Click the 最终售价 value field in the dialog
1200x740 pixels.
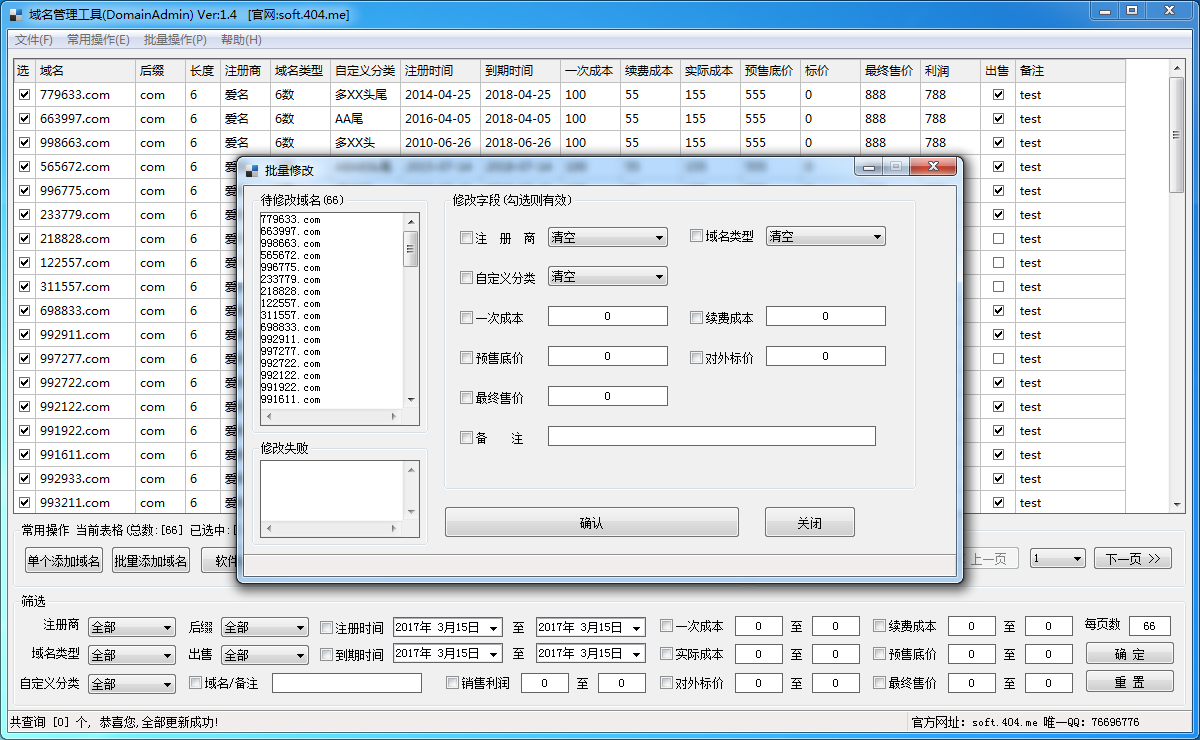point(608,396)
